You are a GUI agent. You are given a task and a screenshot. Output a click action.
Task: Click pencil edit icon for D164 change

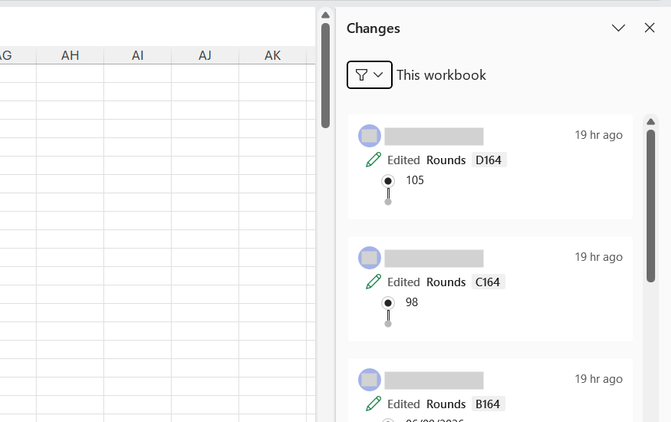[x=374, y=160]
